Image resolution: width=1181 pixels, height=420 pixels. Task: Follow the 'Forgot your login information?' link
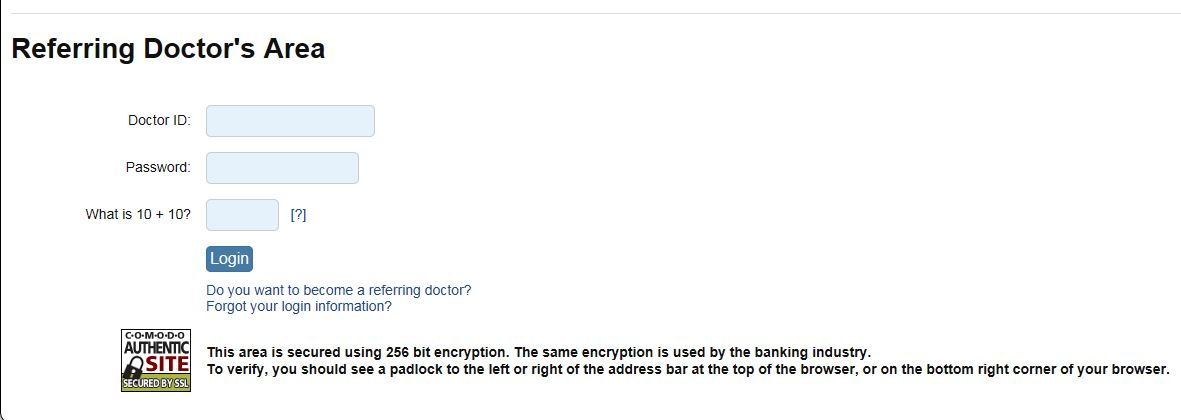point(299,306)
